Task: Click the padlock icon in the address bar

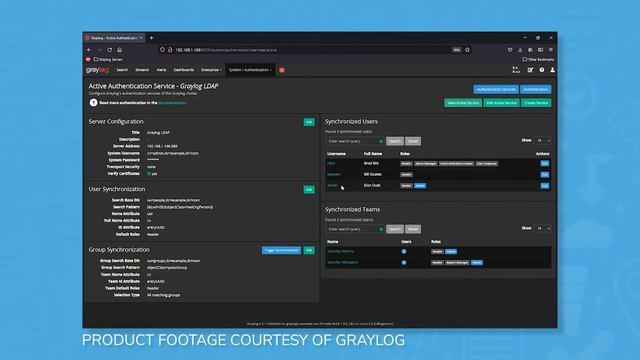Action: [x=170, y=50]
